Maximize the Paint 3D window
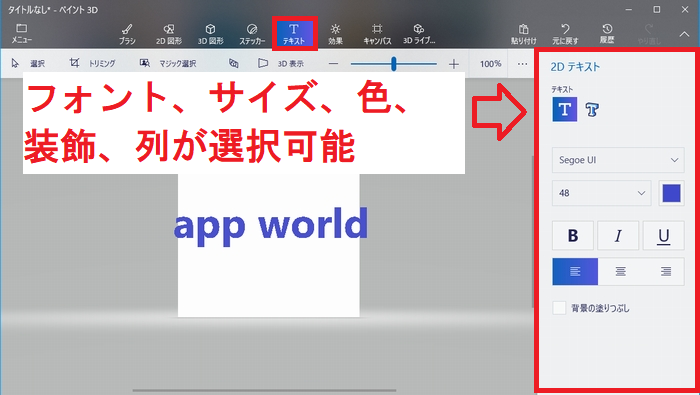Viewport: 700px width, 395px height. [657, 9]
